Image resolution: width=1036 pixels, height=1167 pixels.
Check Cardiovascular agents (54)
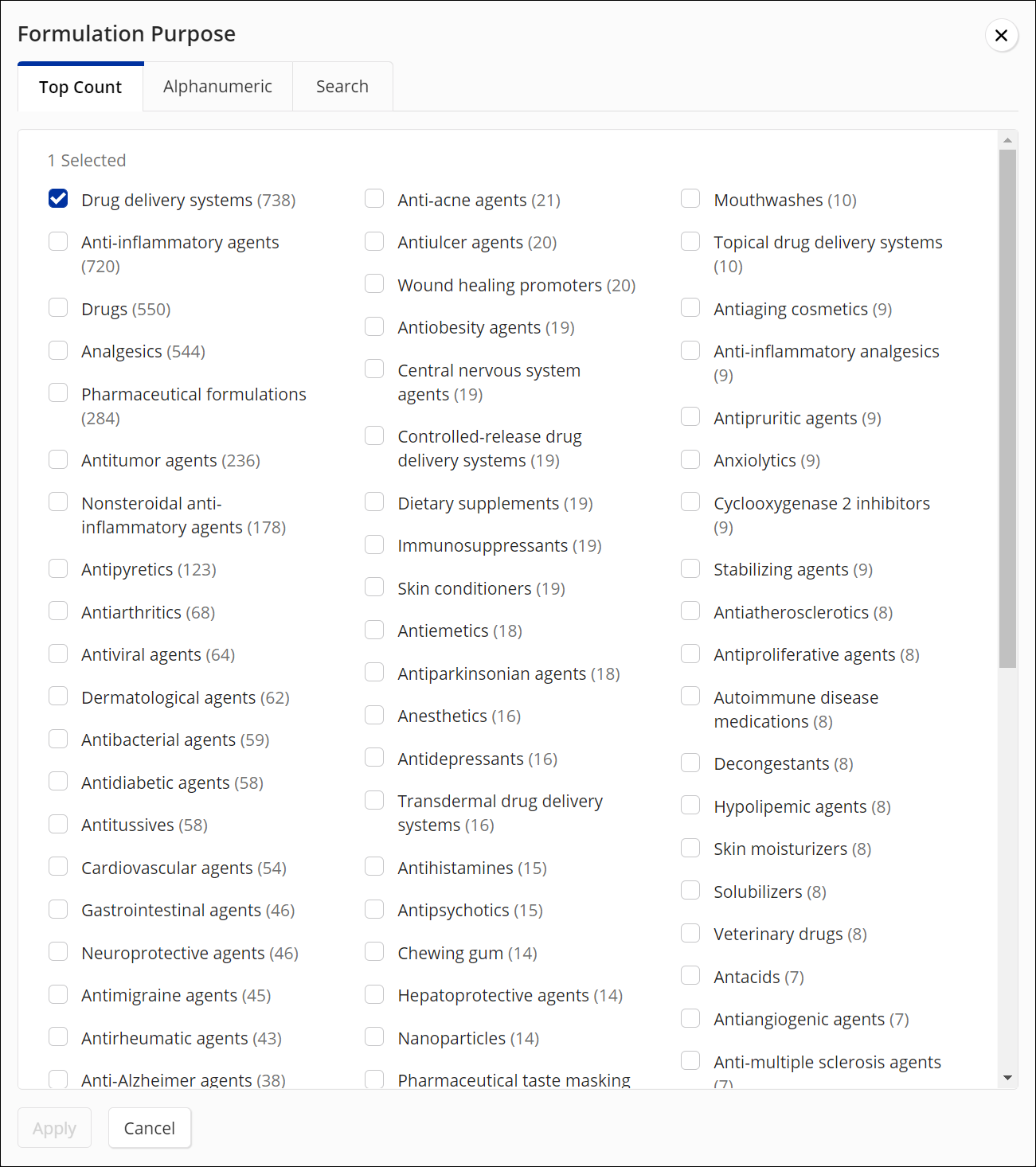pos(58,866)
